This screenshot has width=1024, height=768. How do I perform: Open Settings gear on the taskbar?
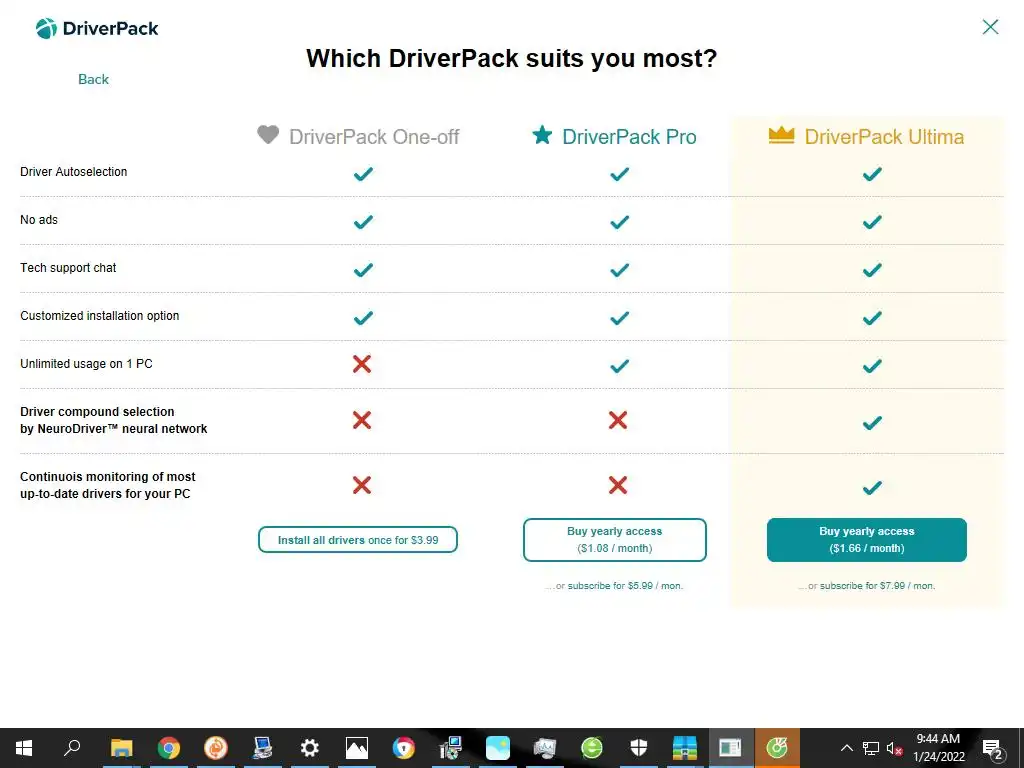tap(310, 748)
